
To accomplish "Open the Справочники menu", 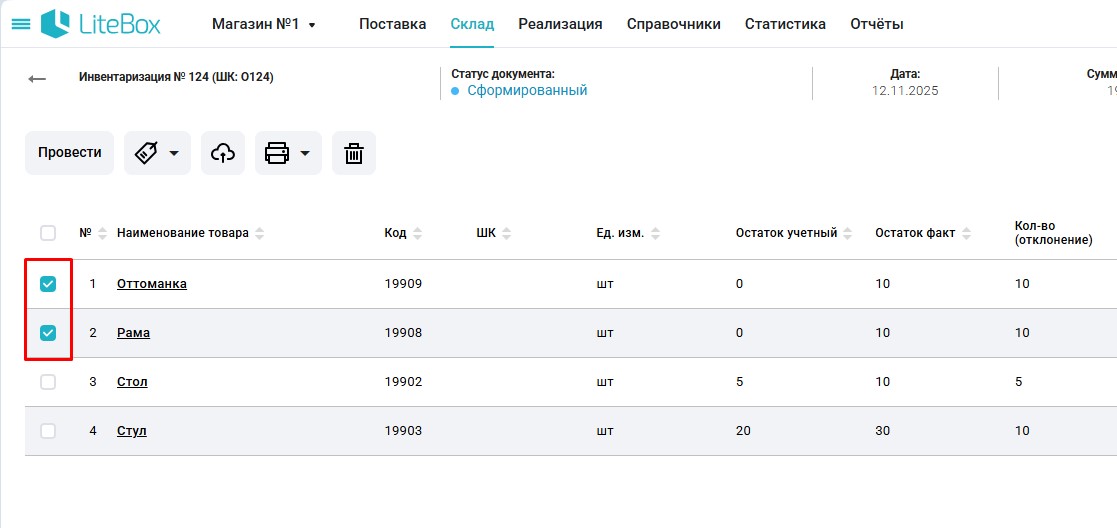I will click(x=674, y=24).
